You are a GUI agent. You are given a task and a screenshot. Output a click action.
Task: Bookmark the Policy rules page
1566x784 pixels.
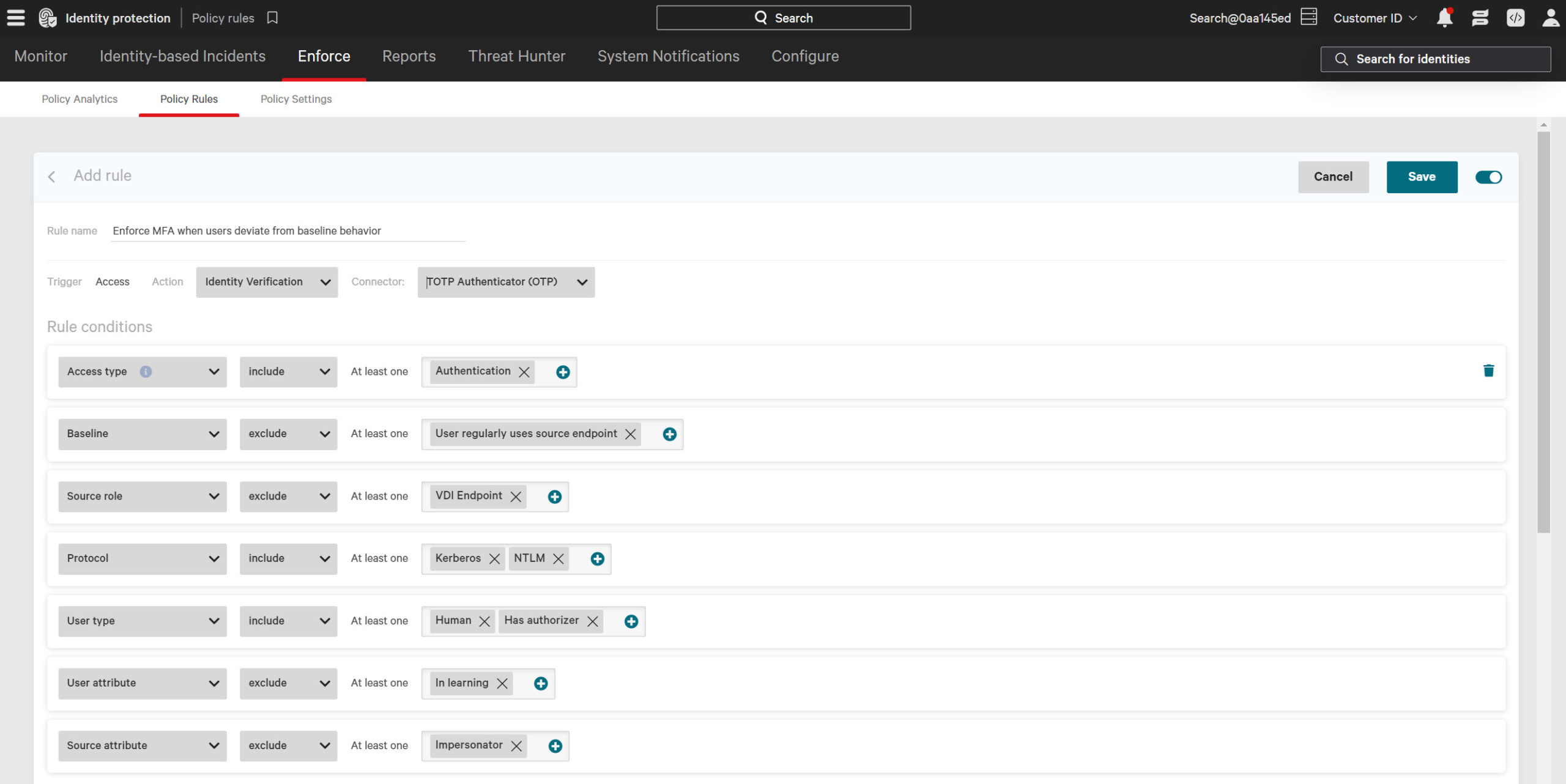click(x=272, y=18)
